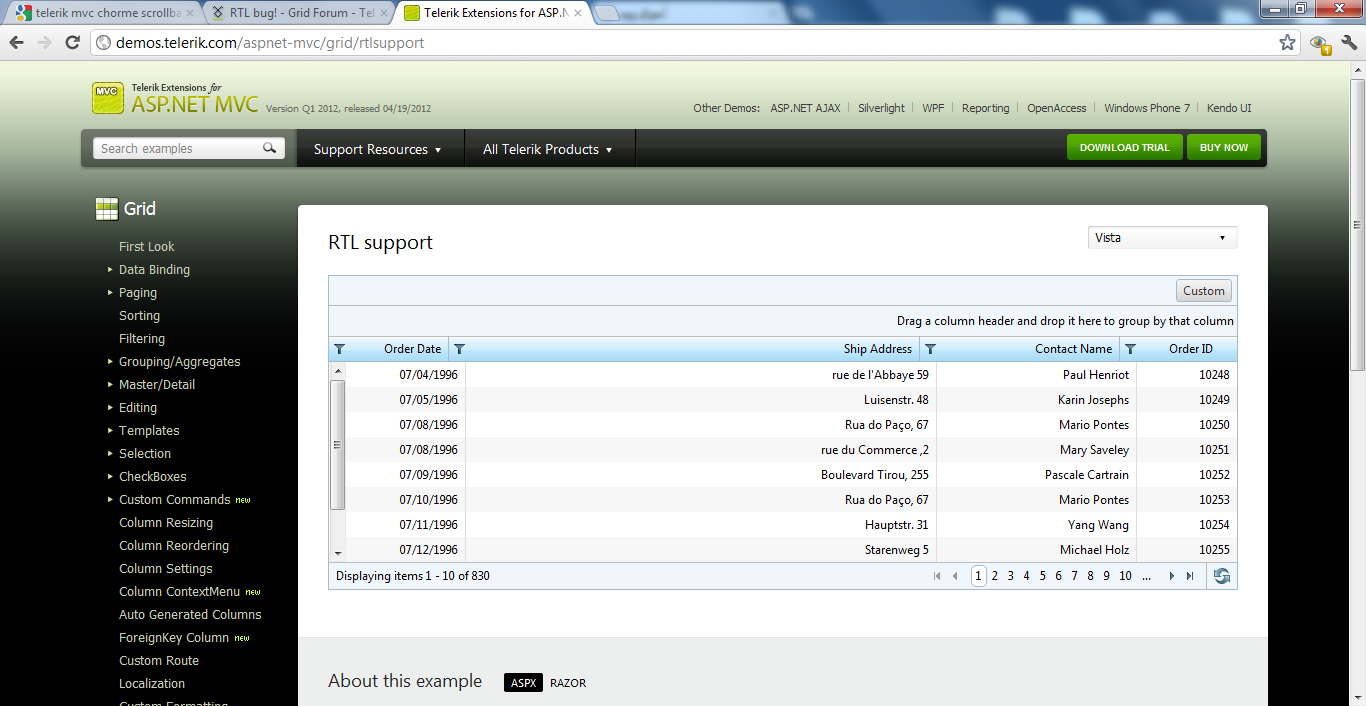Refresh the grid with the refresh icon
The width and height of the screenshot is (1366, 706).
(x=1221, y=576)
